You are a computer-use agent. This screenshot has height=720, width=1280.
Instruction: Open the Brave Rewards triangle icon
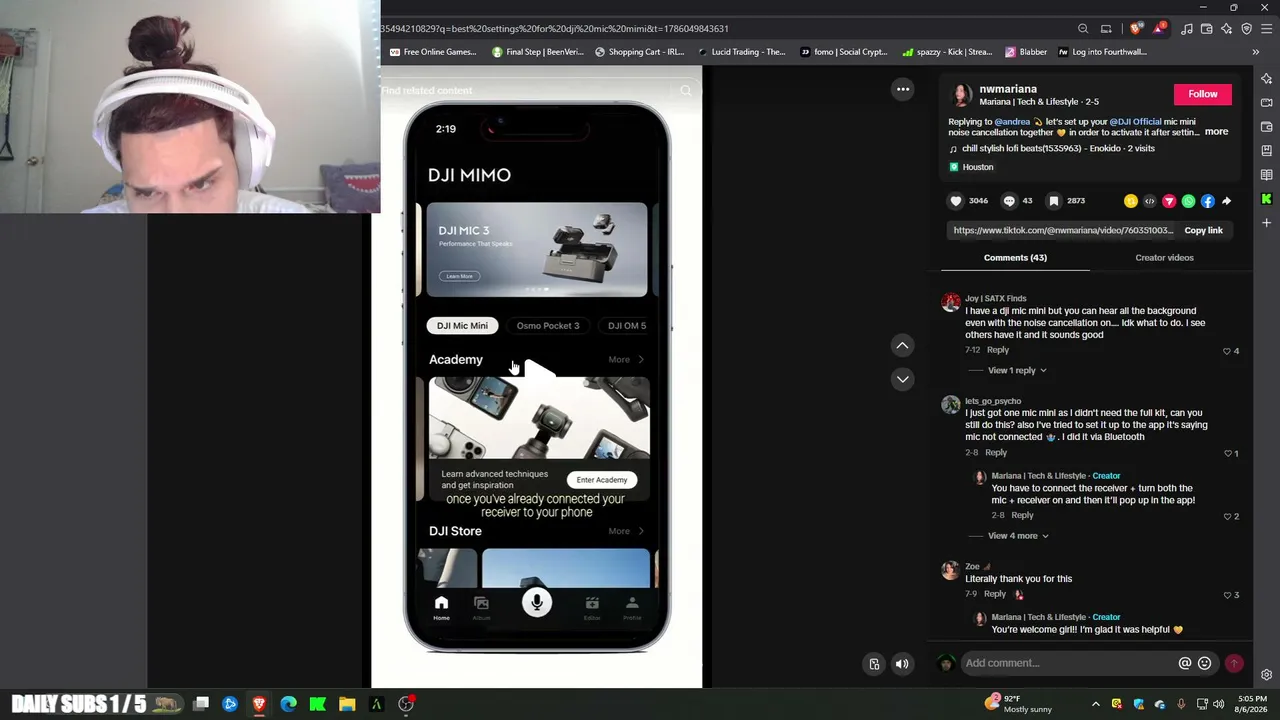pos(1160,29)
